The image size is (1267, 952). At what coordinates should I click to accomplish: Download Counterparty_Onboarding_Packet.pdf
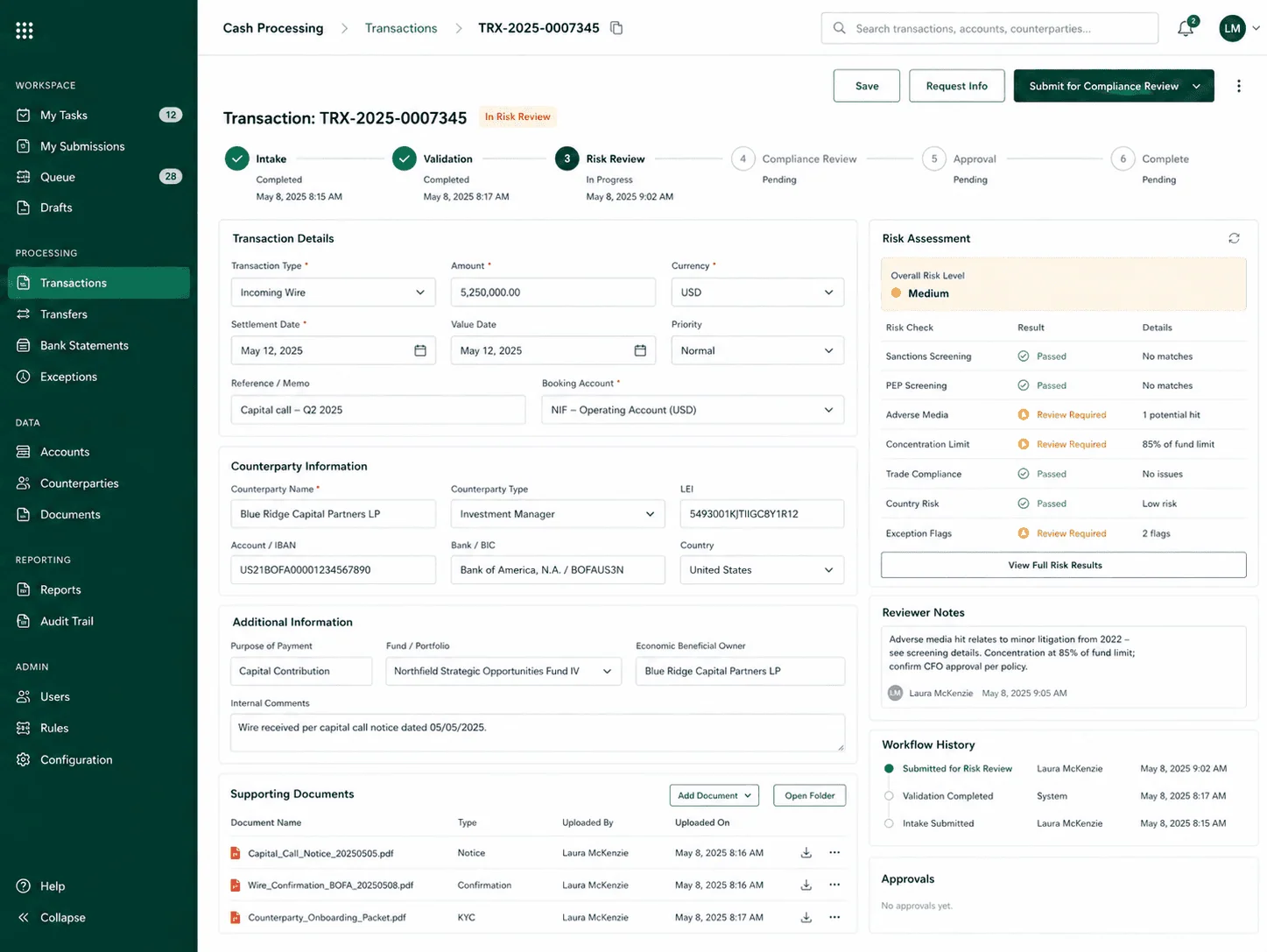806,918
